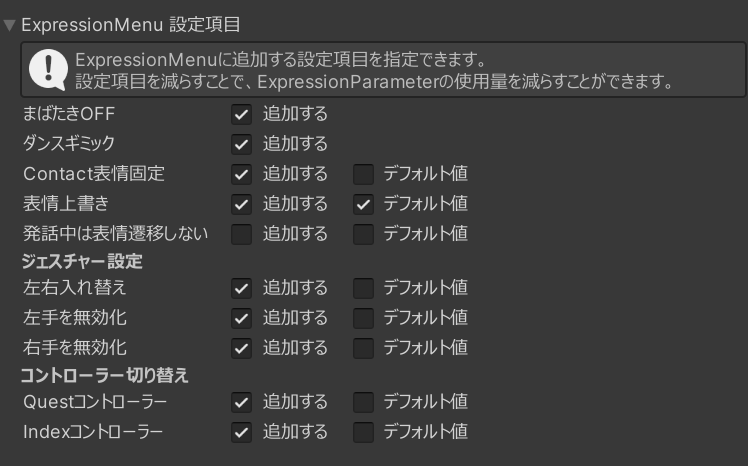The height and width of the screenshot is (466, 748).
Task: Enable デフォルト値 for 左右入れ替え
Action: [x=364, y=288]
